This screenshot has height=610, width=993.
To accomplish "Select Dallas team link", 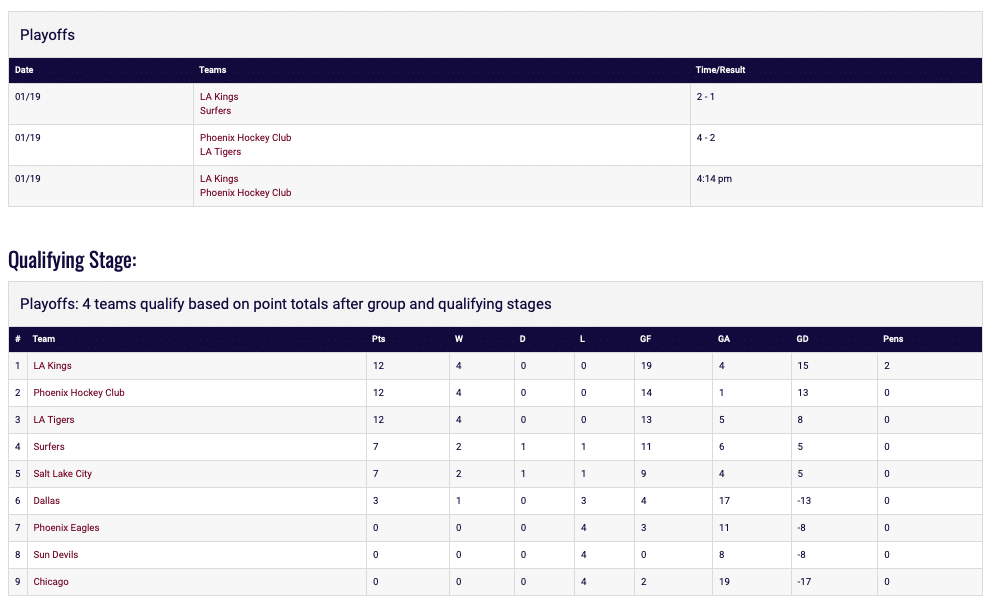I will pyautogui.click(x=46, y=501).
